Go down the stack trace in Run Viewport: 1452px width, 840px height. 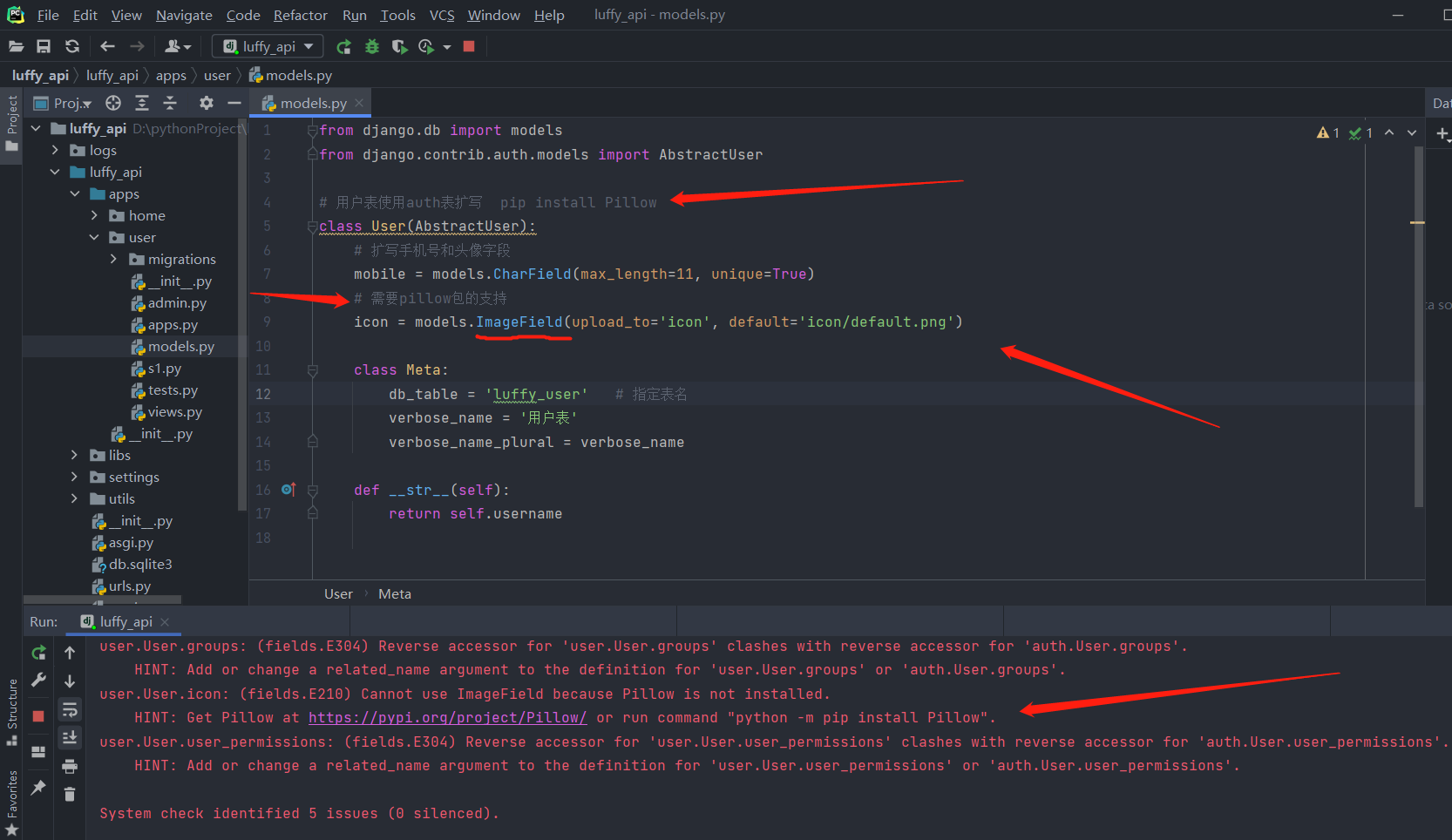[70, 681]
